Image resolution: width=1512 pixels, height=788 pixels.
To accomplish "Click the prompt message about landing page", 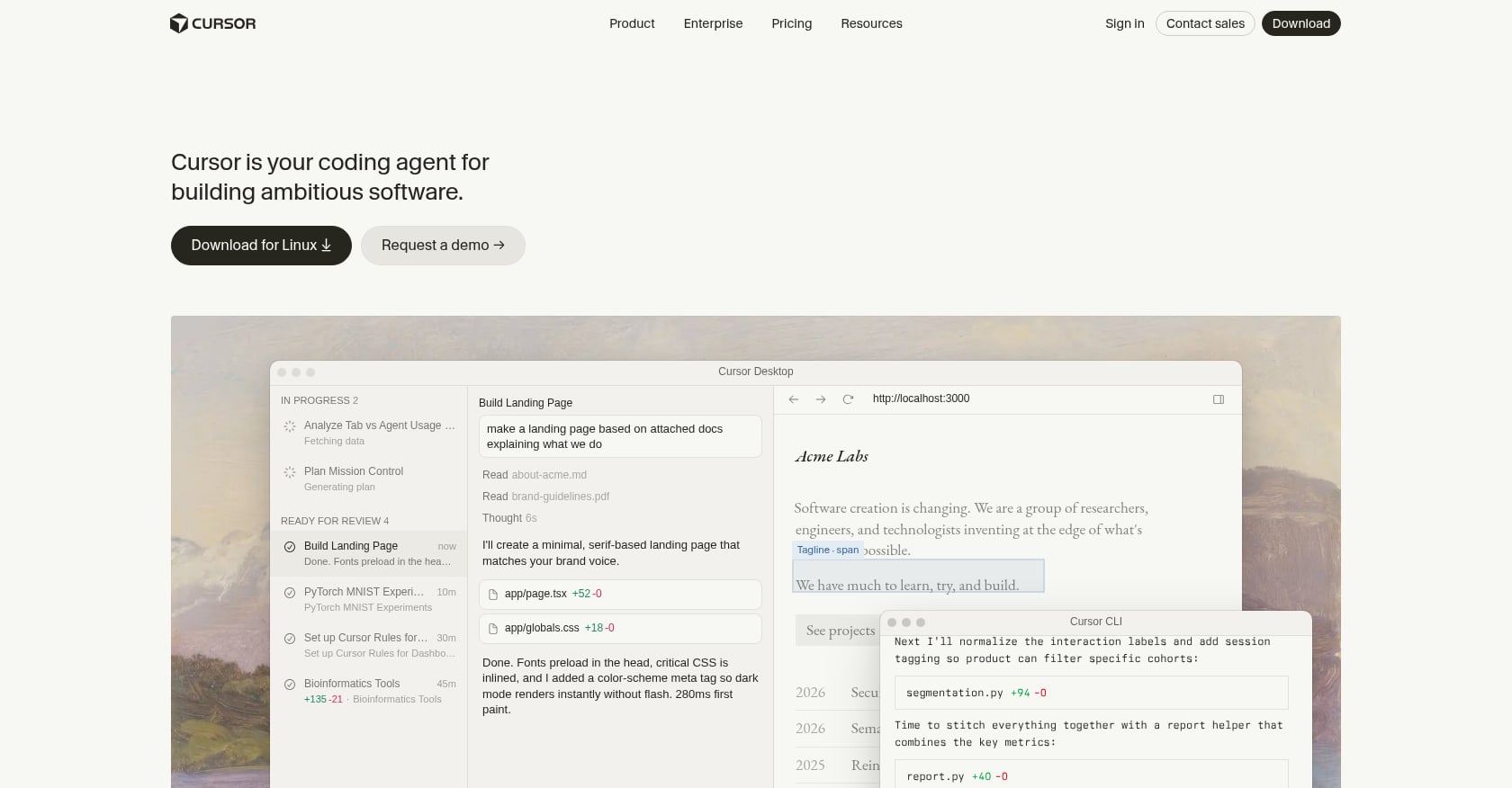I will coord(620,436).
